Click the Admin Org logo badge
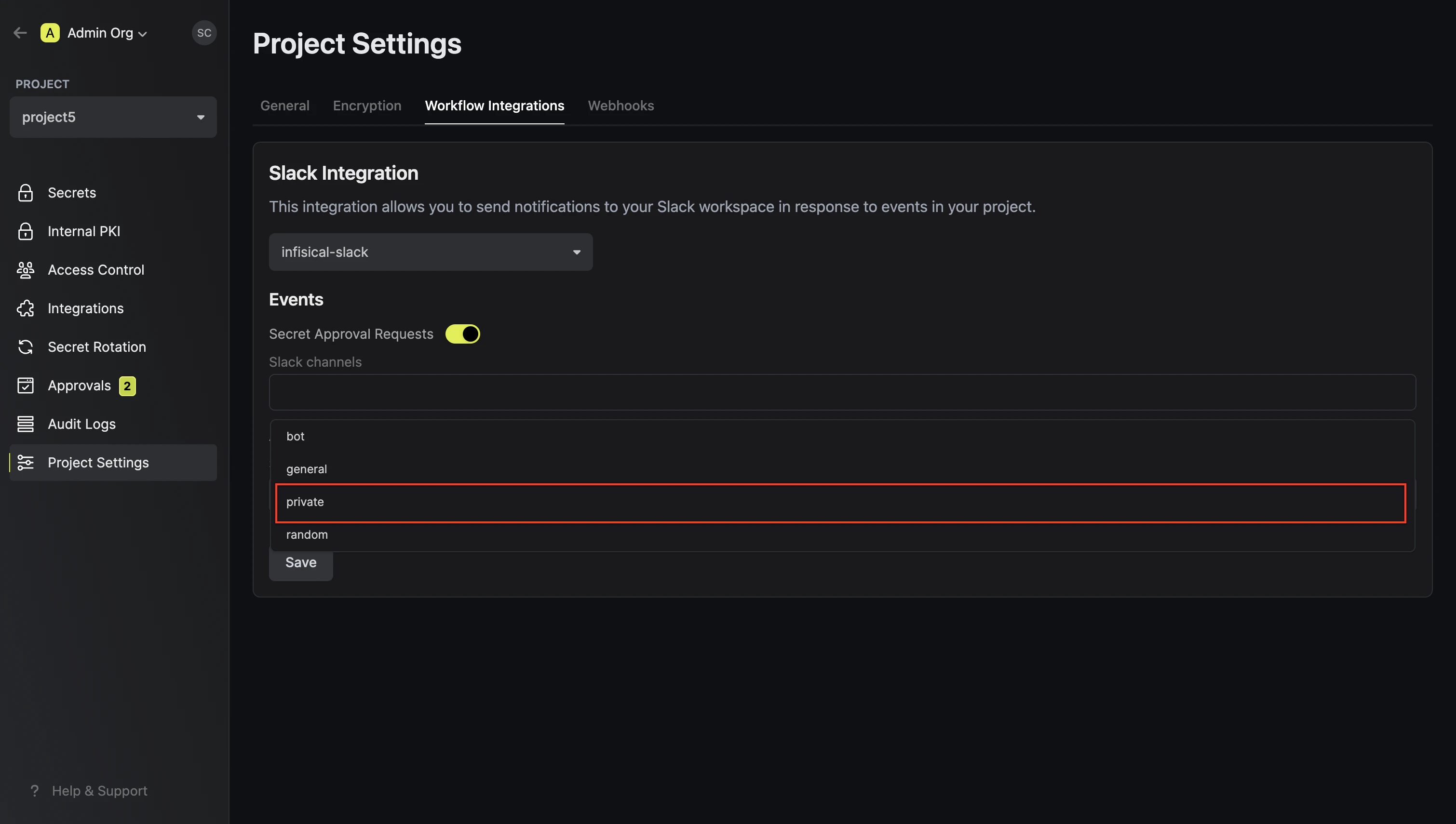Viewport: 1456px width, 824px height. point(50,33)
